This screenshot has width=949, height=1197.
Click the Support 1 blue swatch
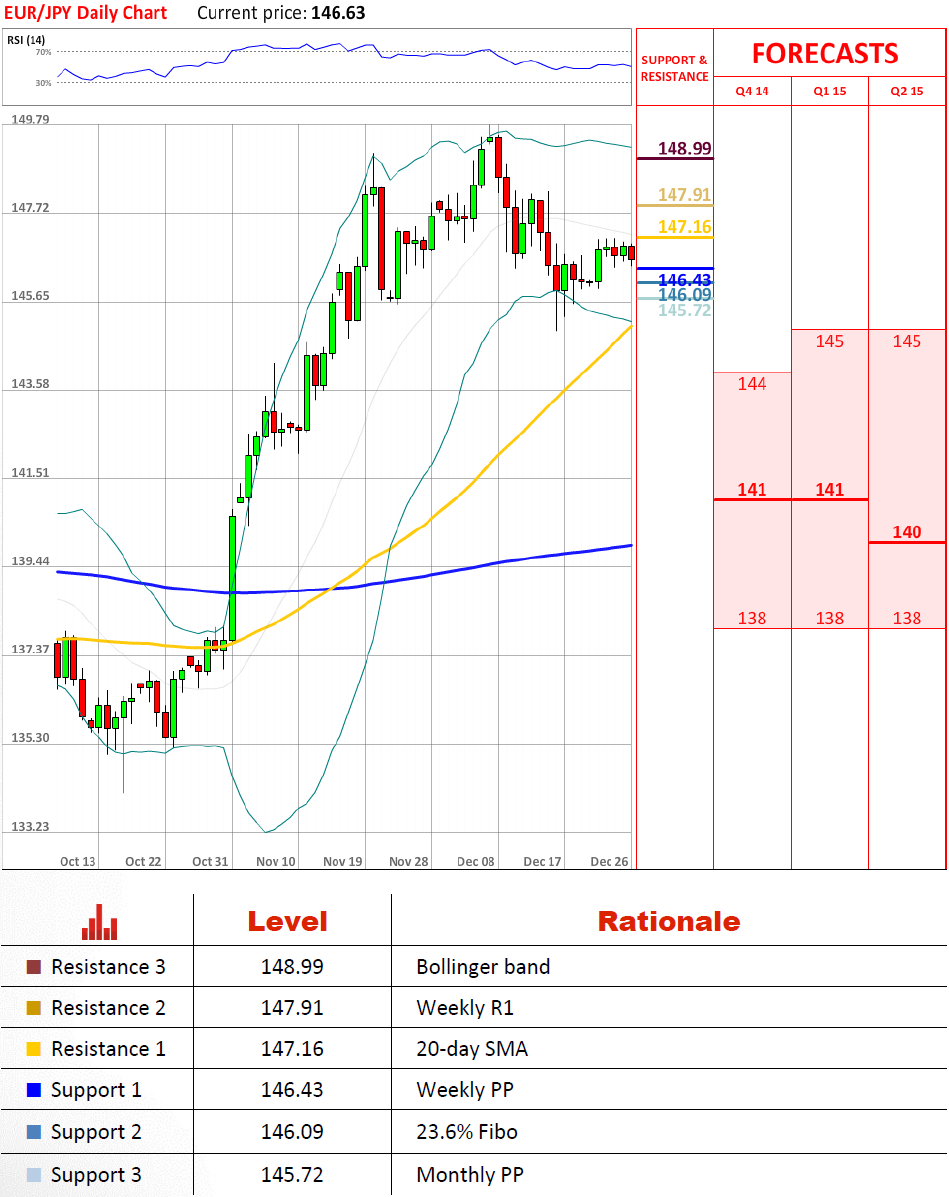[34, 1090]
